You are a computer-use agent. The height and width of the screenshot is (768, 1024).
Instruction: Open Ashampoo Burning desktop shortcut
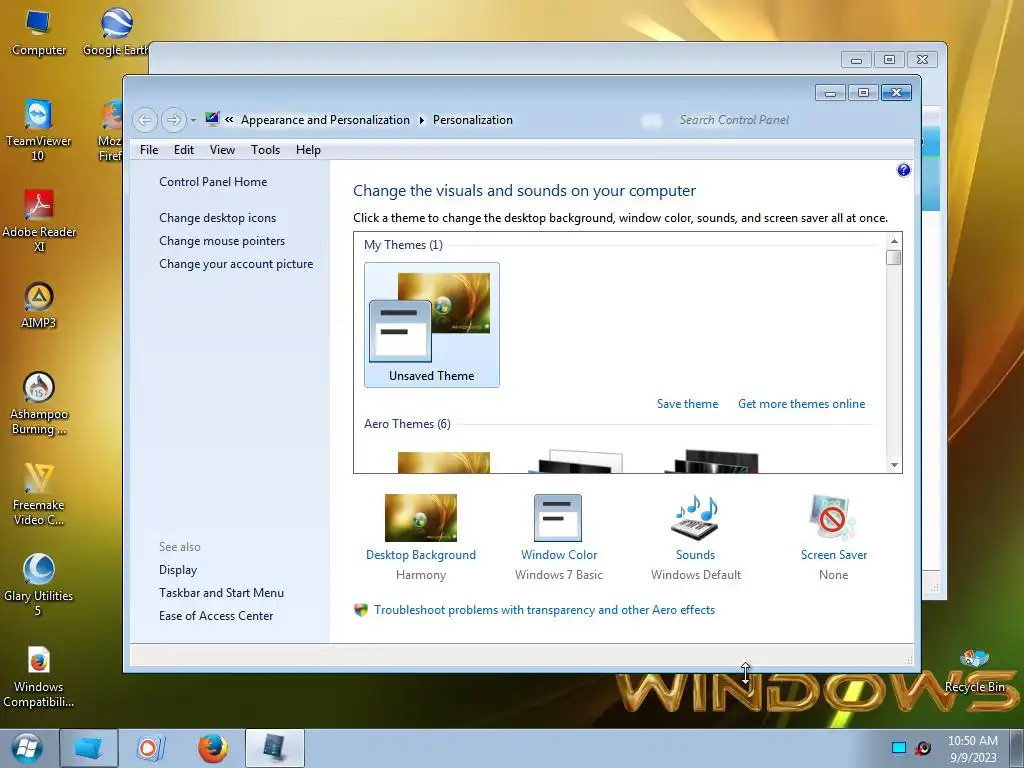(39, 404)
